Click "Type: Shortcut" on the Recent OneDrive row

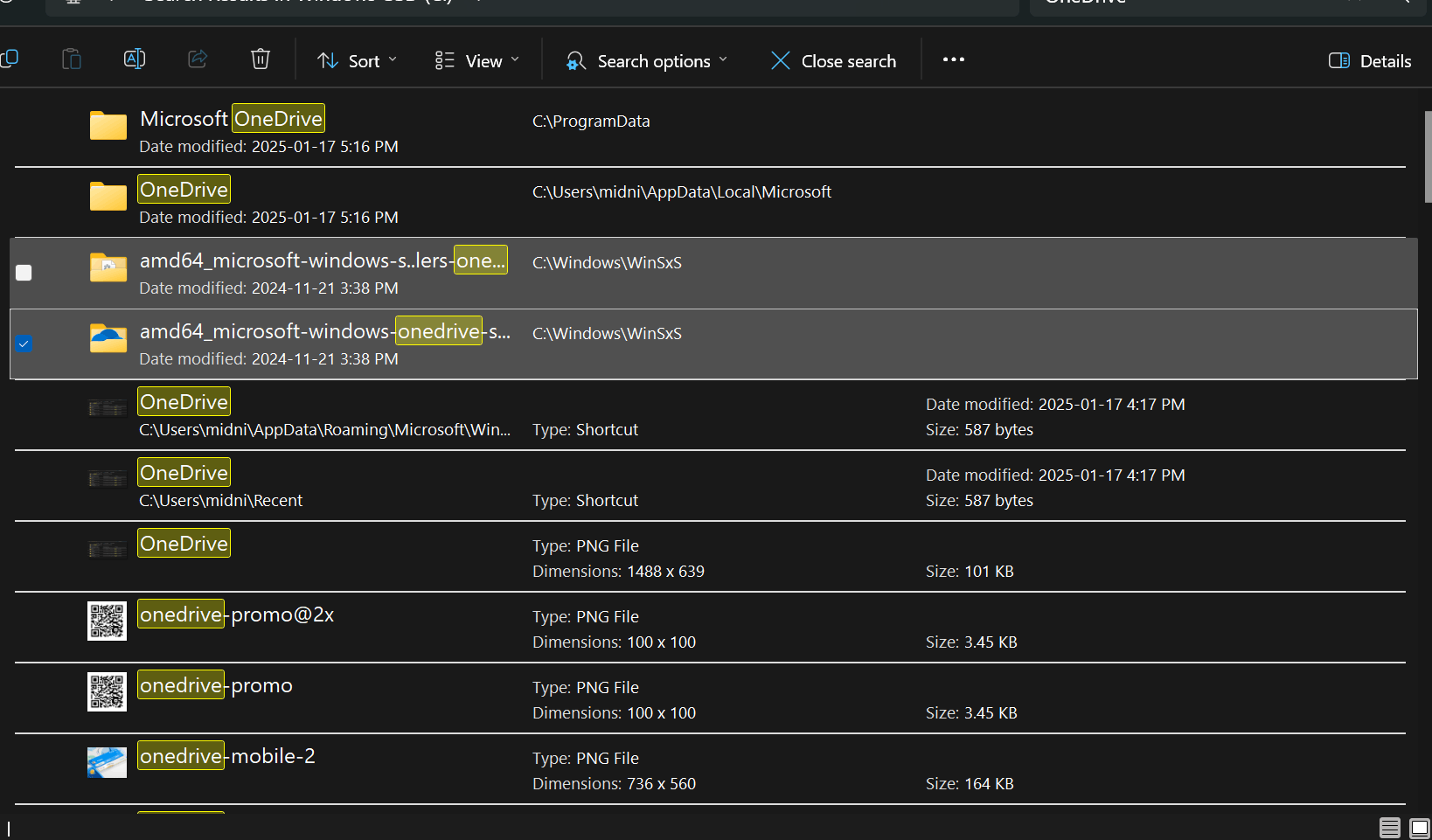click(x=585, y=500)
